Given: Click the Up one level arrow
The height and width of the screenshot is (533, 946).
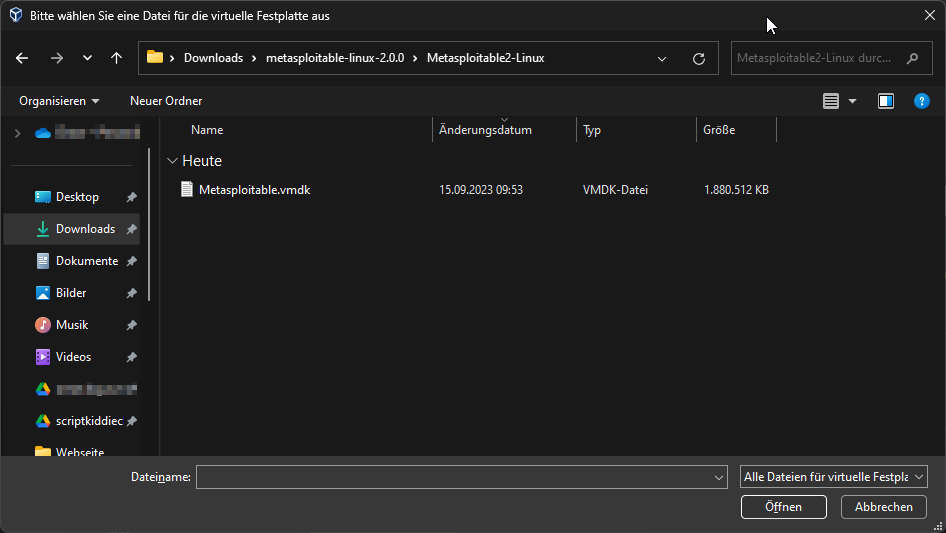Looking at the screenshot, I should tap(116, 58).
